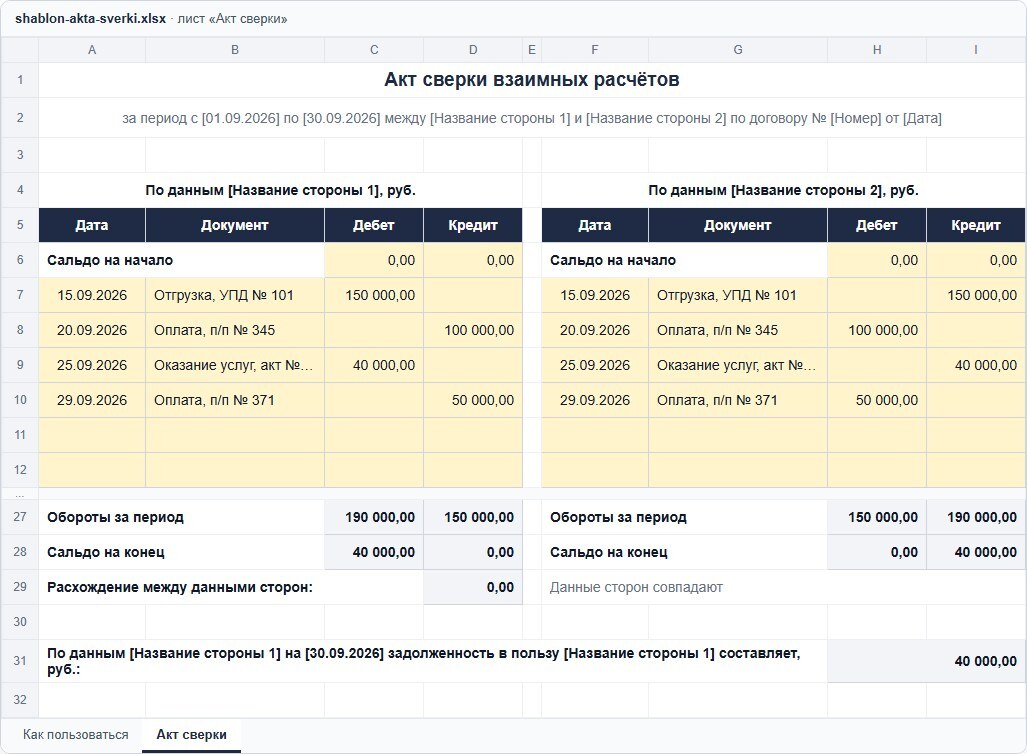Select the debt statement text in row 31

423,661
